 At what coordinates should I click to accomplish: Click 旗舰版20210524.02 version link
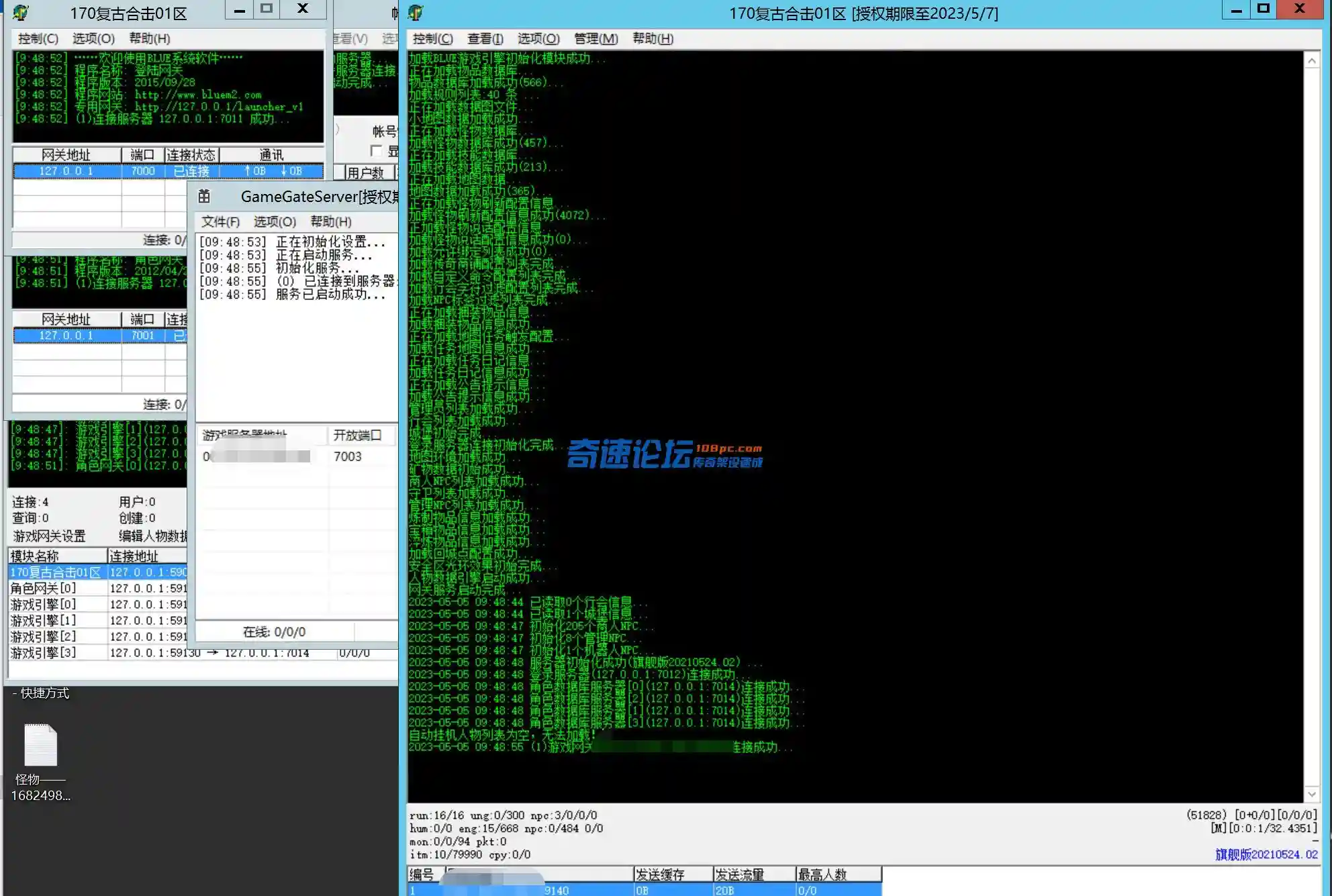[x=1266, y=854]
